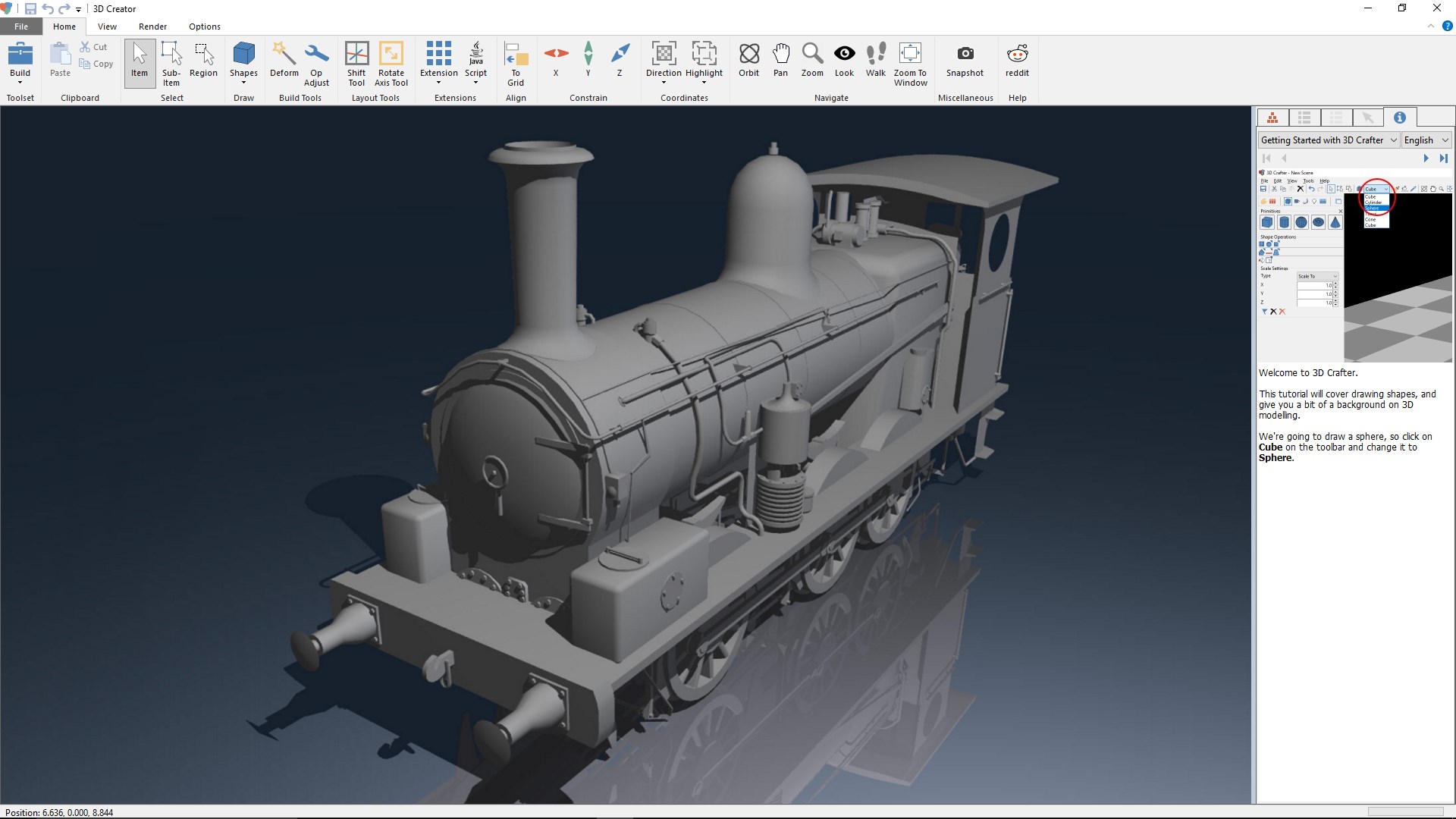Open the Getting Started with 3D Crafter dropdown
The image size is (1456, 819).
tap(1328, 140)
